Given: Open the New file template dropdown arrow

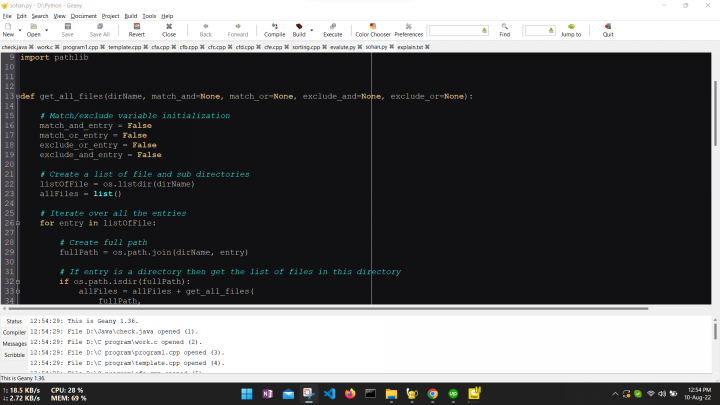Looking at the screenshot, I should [20, 30].
